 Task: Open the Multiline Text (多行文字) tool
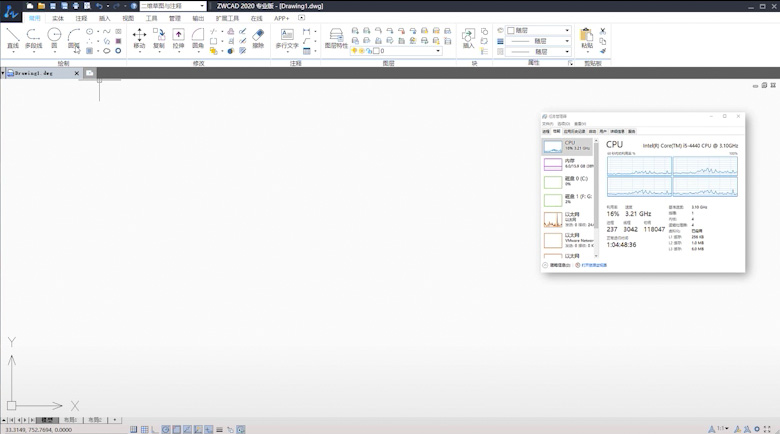click(287, 38)
